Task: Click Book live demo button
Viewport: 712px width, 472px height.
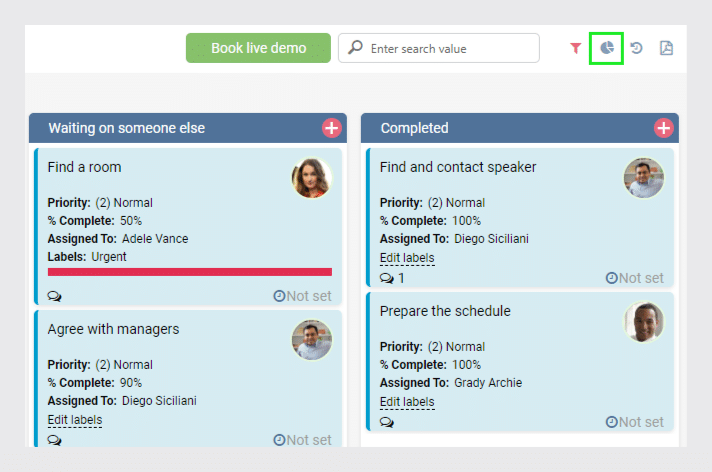Action: point(258,48)
